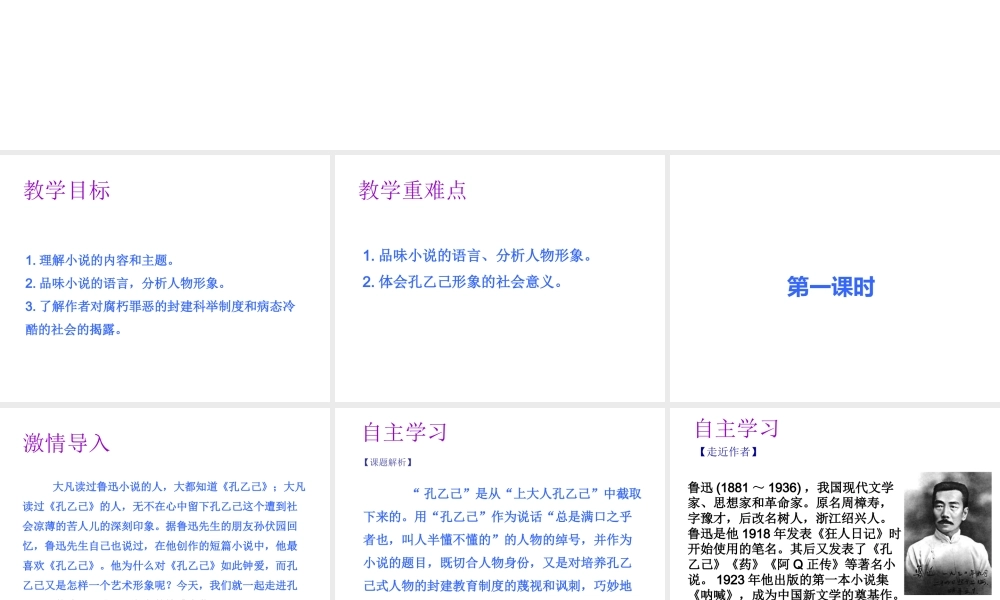Click the 激情导入 heading
Screen dimensions: 1000x600
tap(66, 443)
